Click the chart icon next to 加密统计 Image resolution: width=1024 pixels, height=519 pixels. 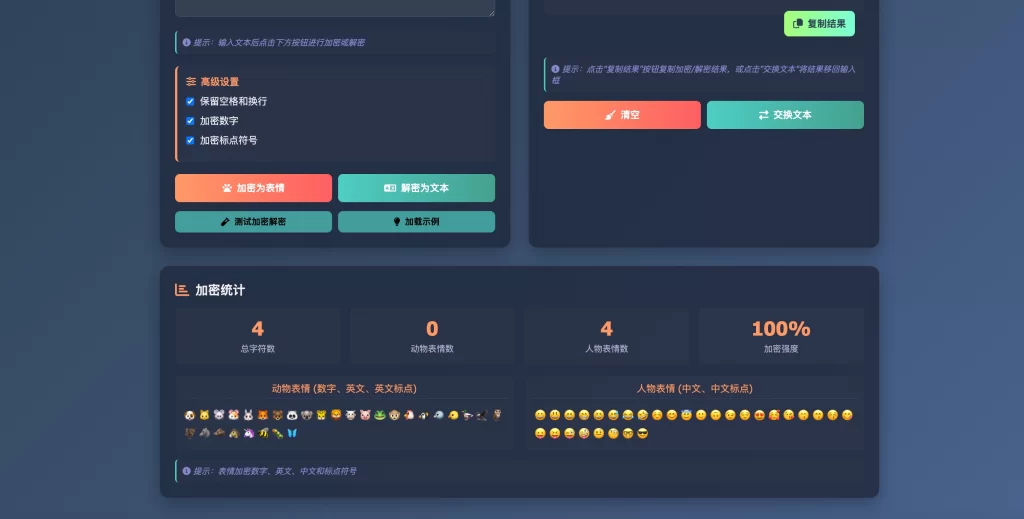tap(182, 290)
